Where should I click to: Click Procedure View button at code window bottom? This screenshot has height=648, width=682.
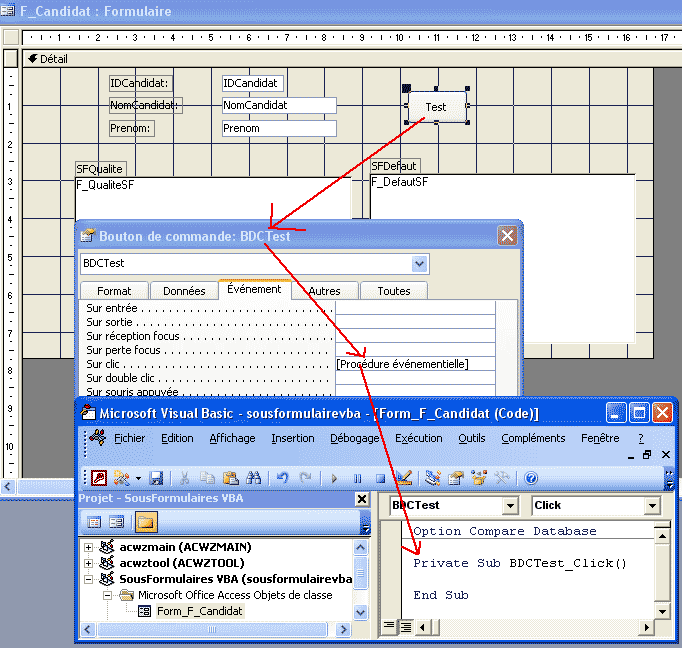[x=389, y=627]
